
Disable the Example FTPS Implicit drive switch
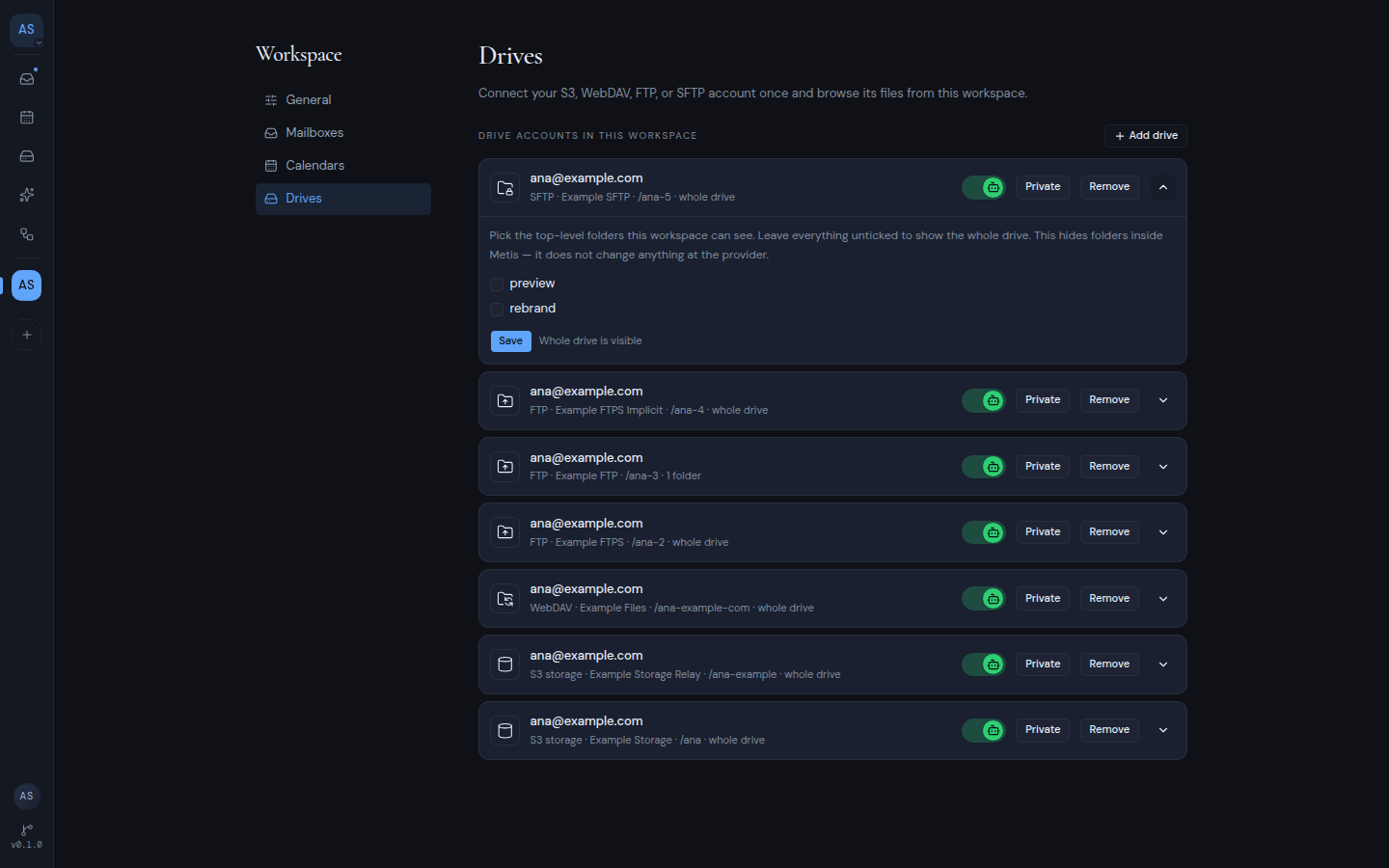pos(984,400)
